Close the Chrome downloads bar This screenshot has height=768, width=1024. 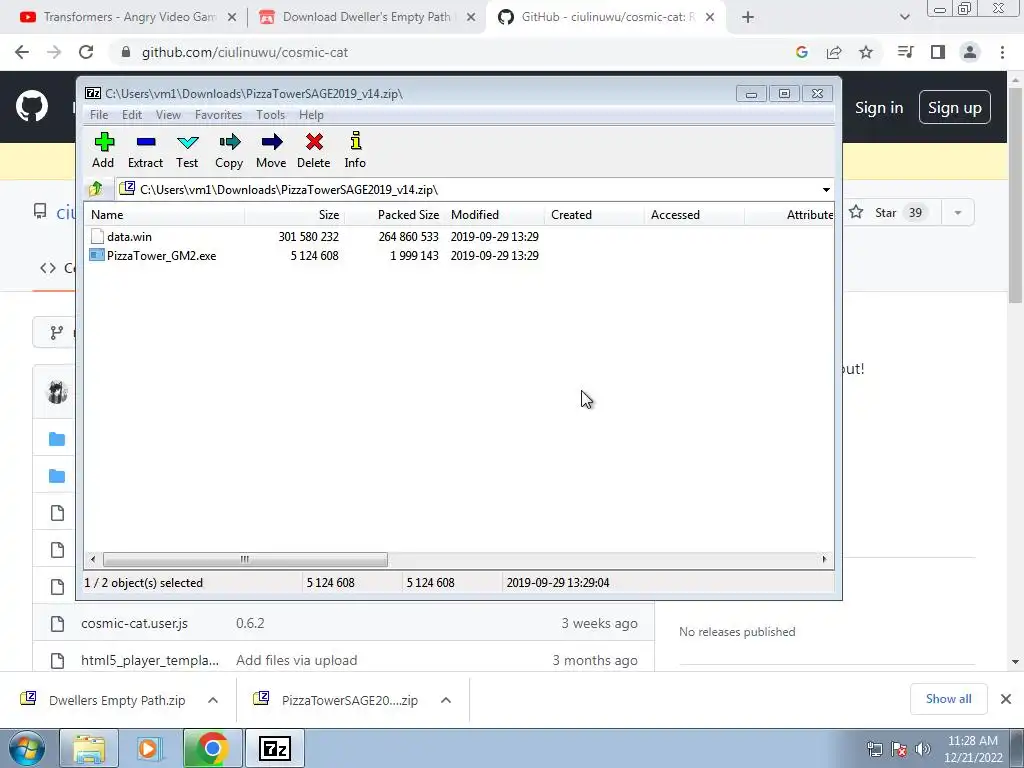(x=1006, y=699)
